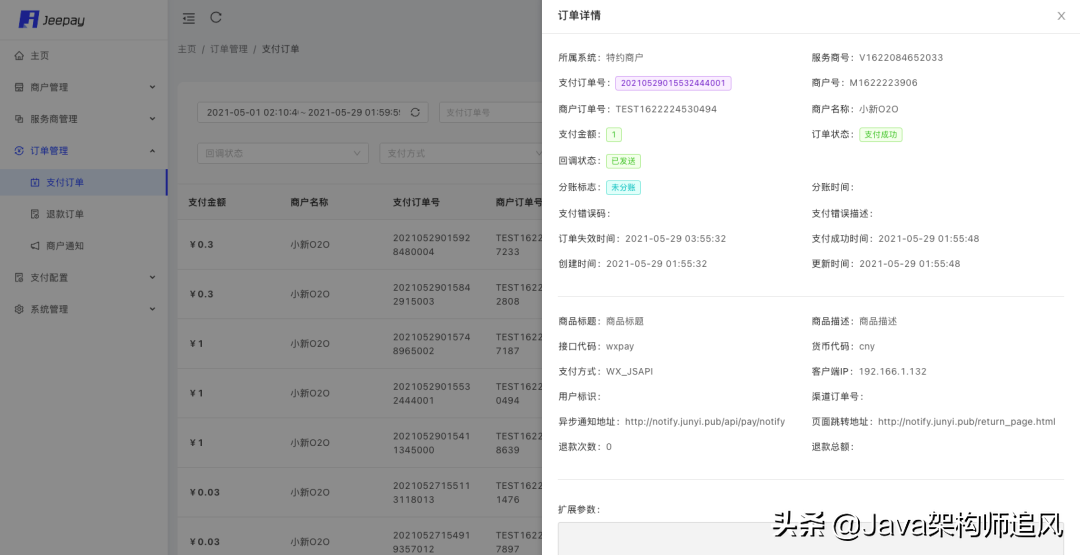Click the 扩展参数 text area
This screenshot has width=1080, height=555.
coord(811,538)
